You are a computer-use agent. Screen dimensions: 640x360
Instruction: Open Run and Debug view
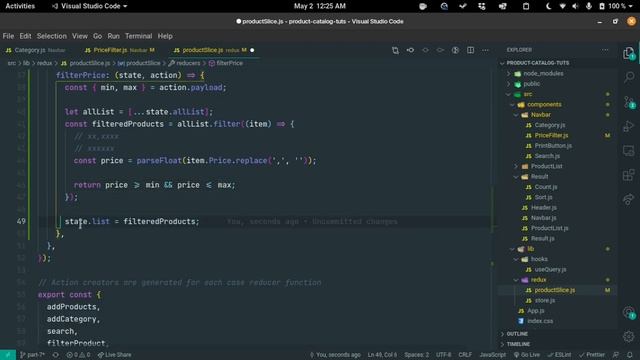point(629,126)
